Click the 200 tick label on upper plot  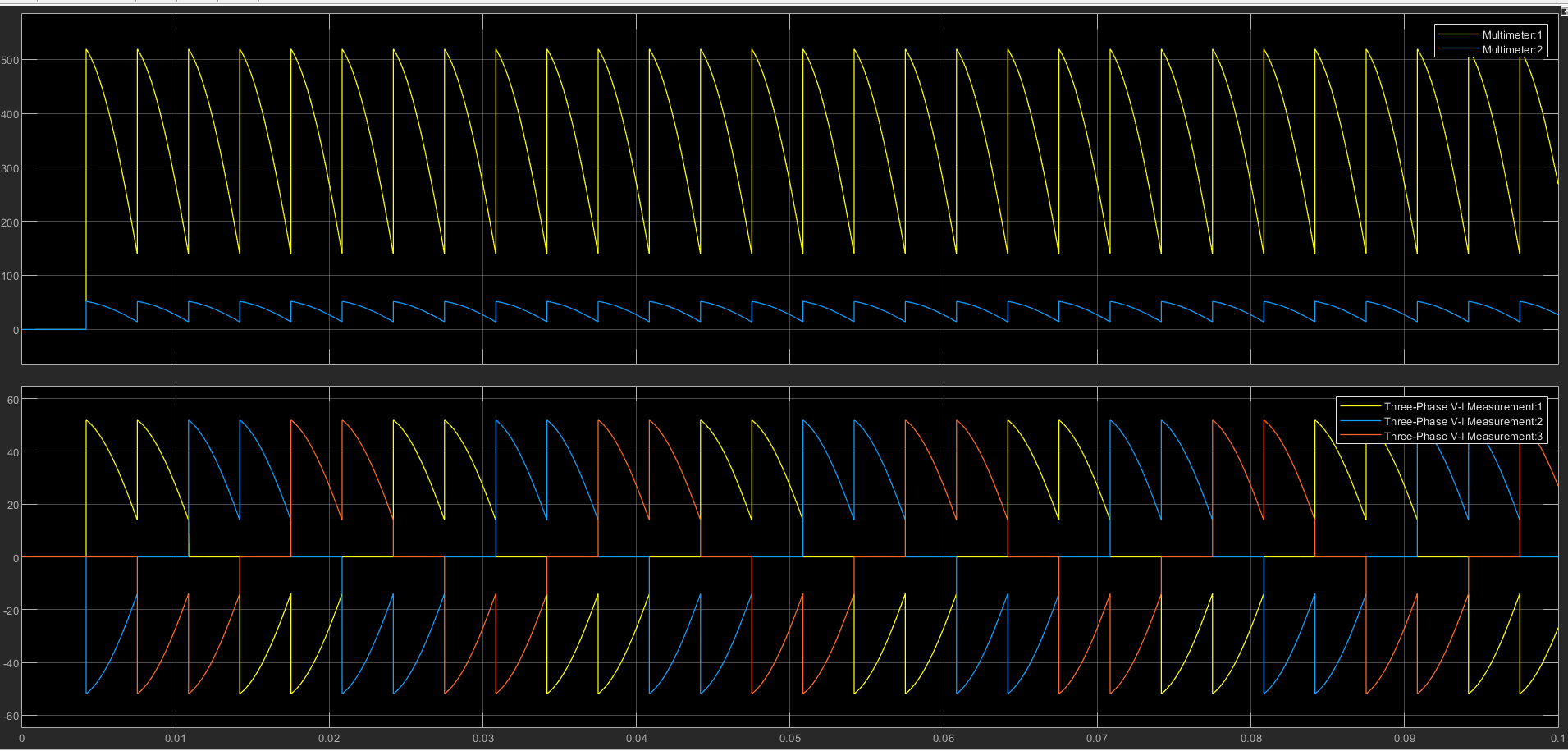(x=10, y=222)
